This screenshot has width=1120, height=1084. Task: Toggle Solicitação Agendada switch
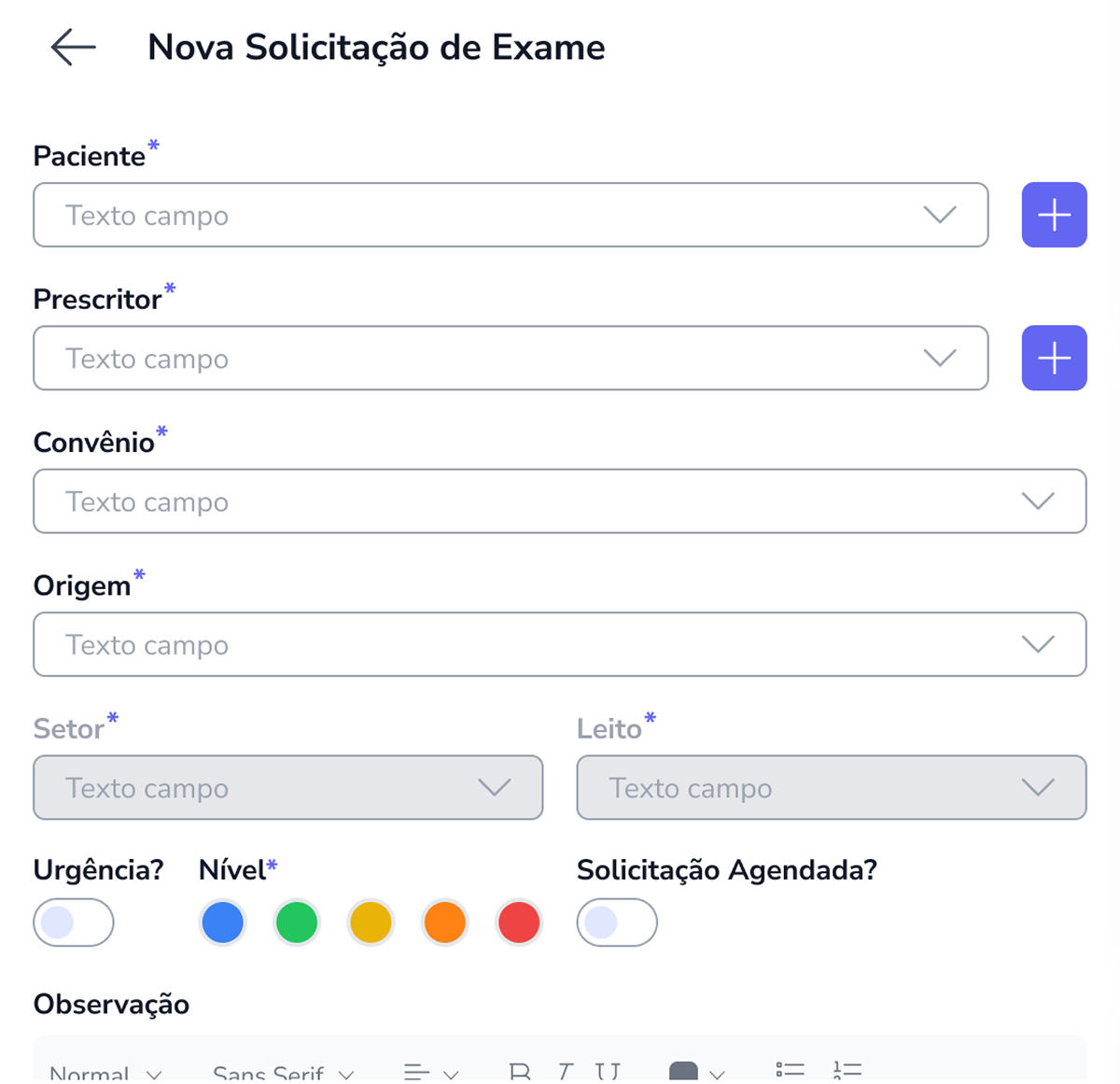pyautogui.click(x=617, y=922)
